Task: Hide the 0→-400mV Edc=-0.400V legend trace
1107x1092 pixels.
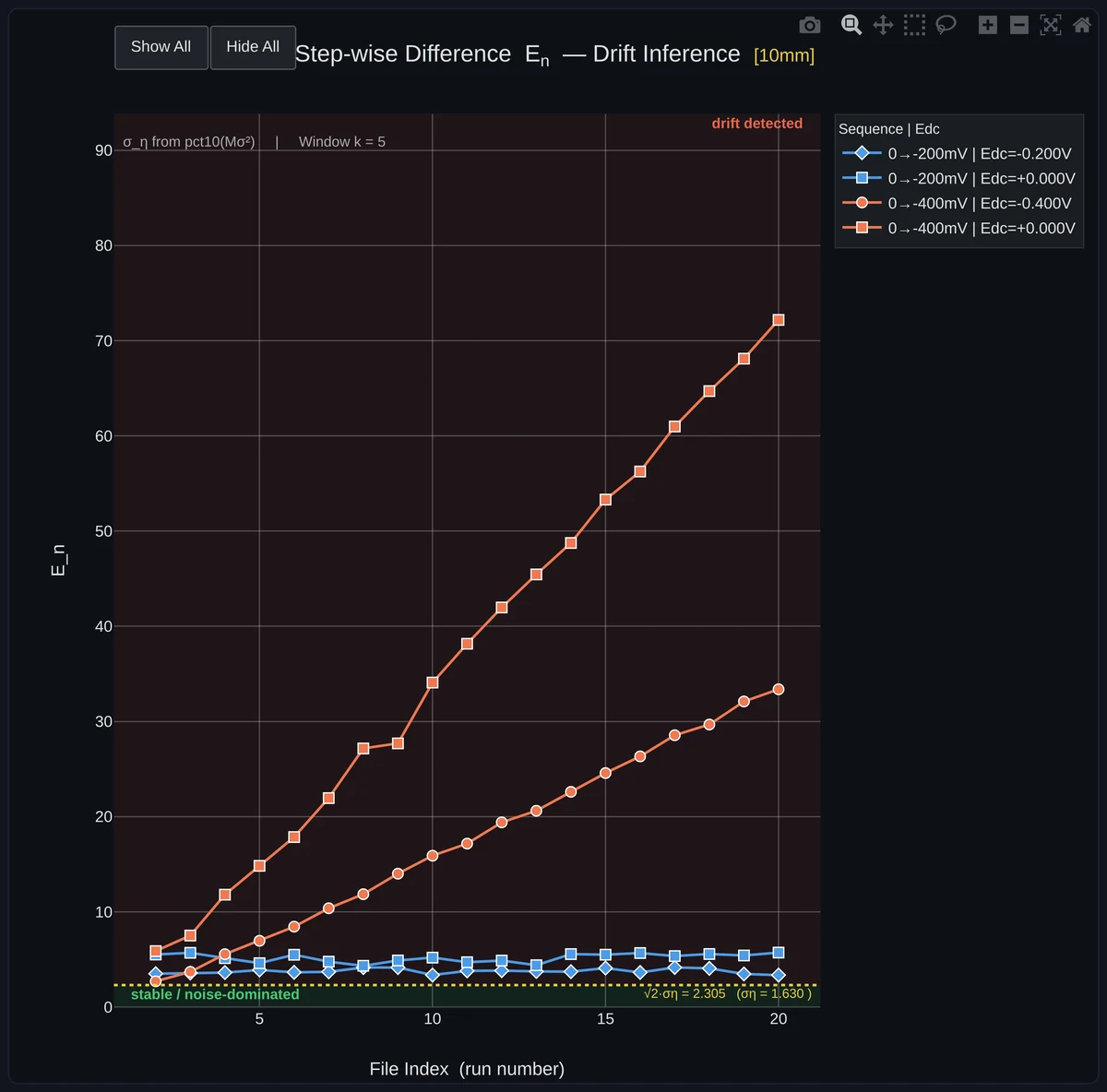Action: [958, 203]
